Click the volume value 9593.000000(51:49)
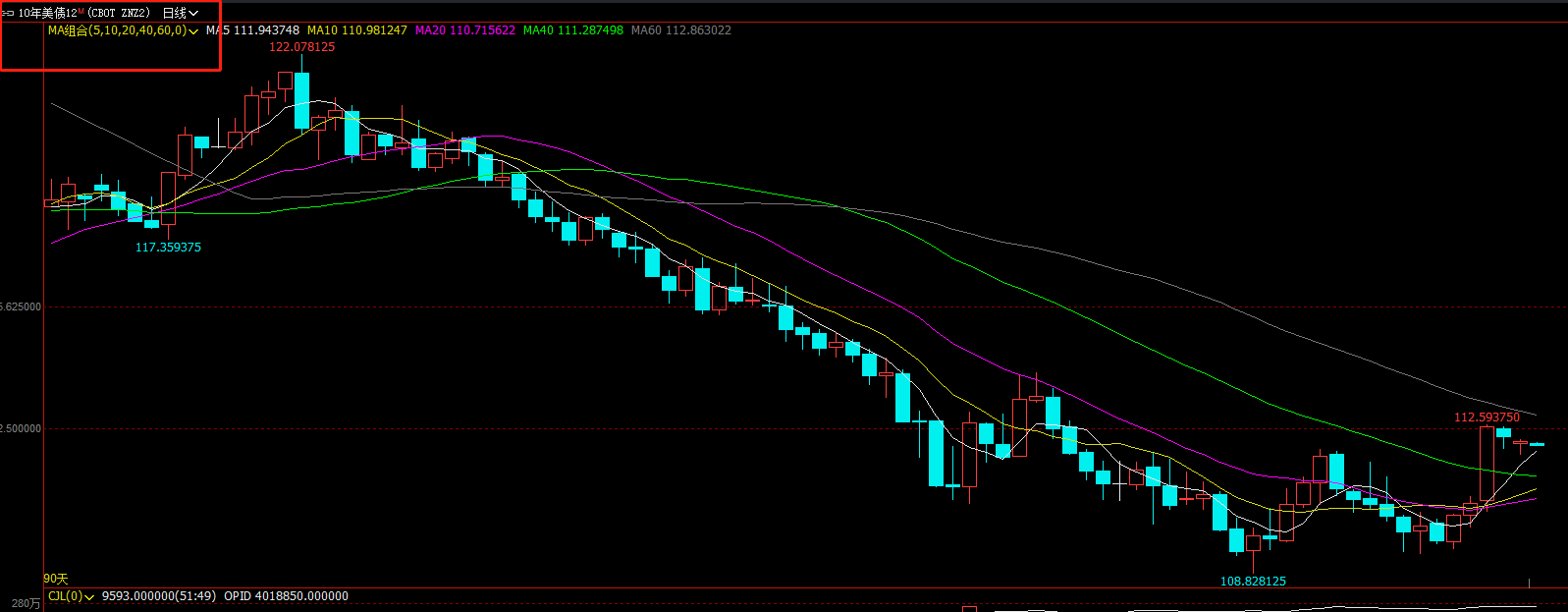1568x612 pixels. [159, 596]
